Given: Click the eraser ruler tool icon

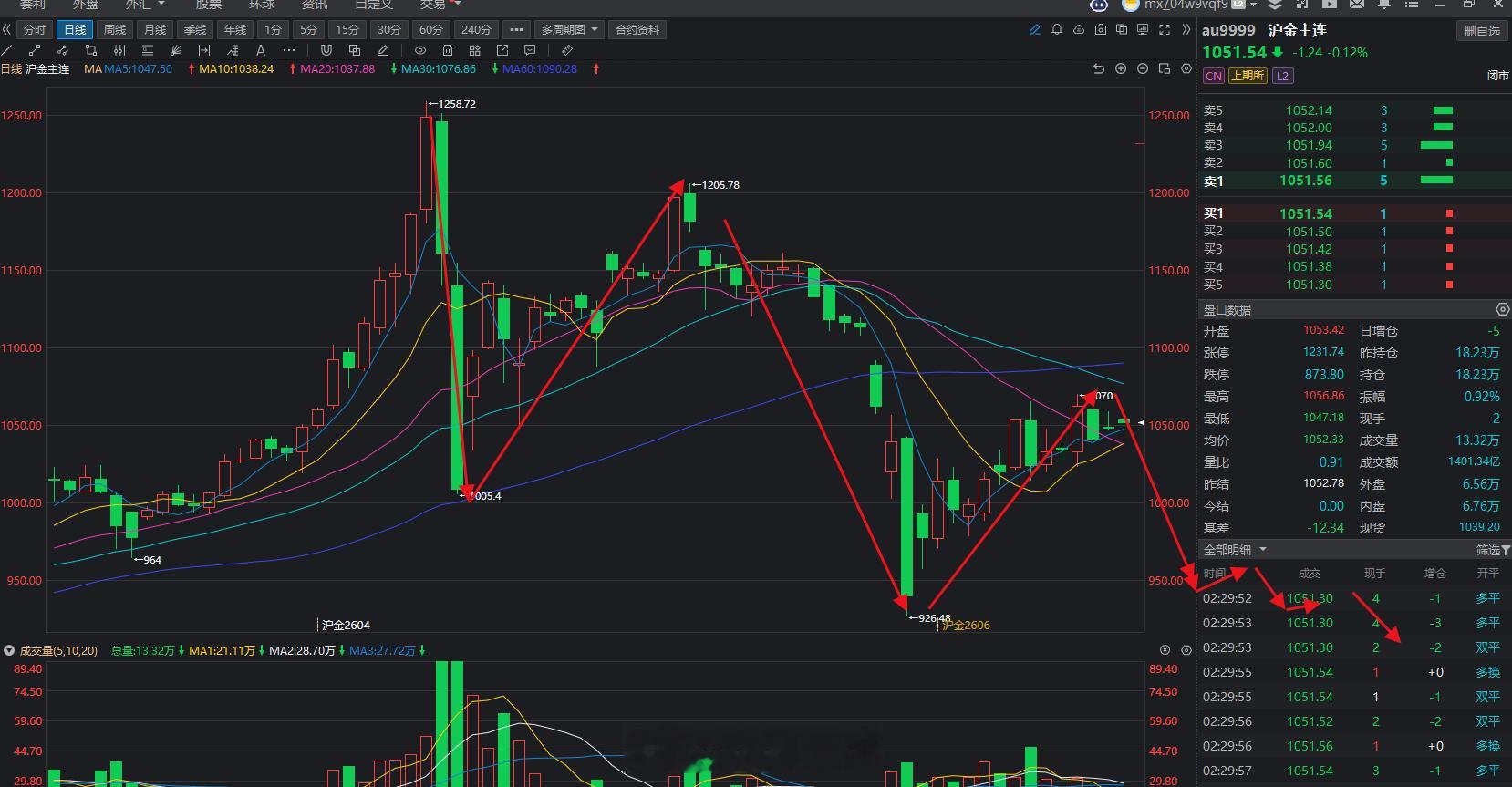Looking at the screenshot, I should click(567, 50).
